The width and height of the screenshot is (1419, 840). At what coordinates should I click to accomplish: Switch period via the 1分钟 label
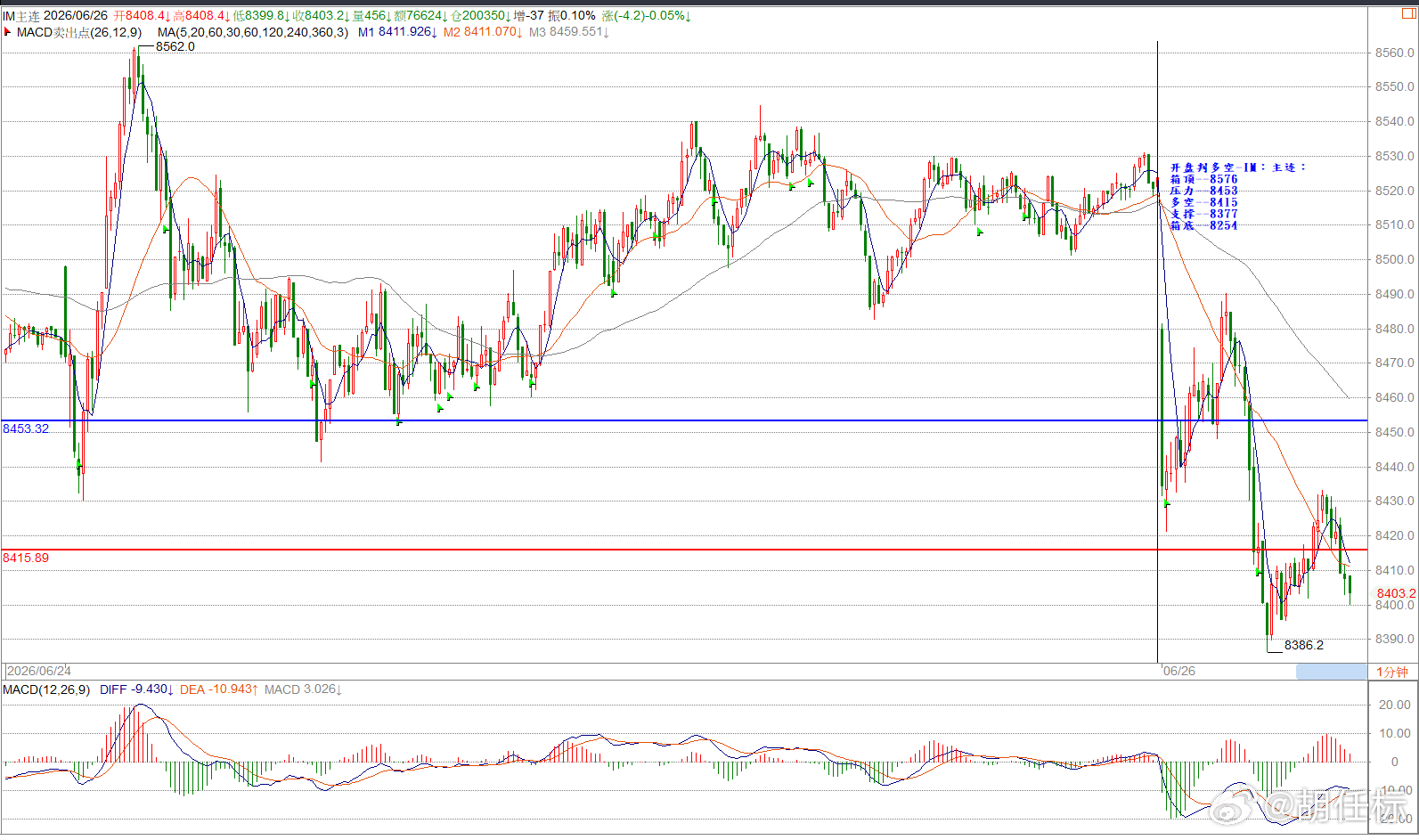[x=1392, y=672]
